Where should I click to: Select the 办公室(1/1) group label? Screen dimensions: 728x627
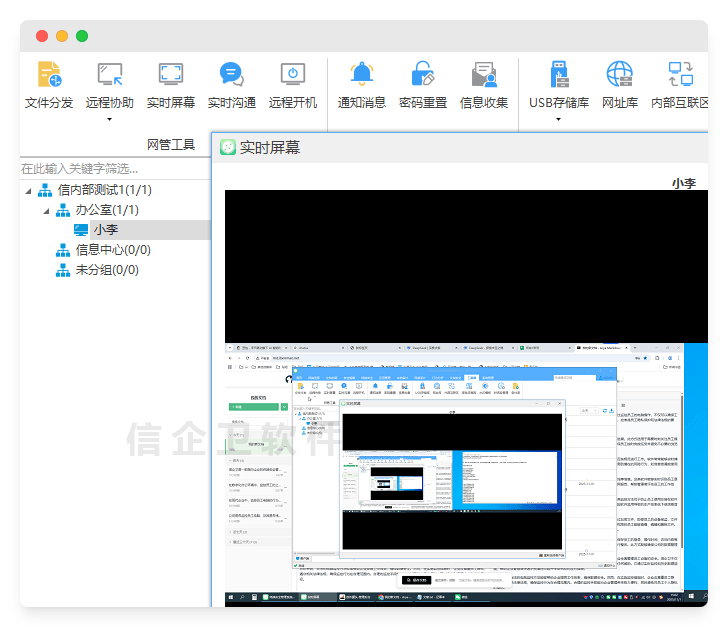(x=107, y=210)
